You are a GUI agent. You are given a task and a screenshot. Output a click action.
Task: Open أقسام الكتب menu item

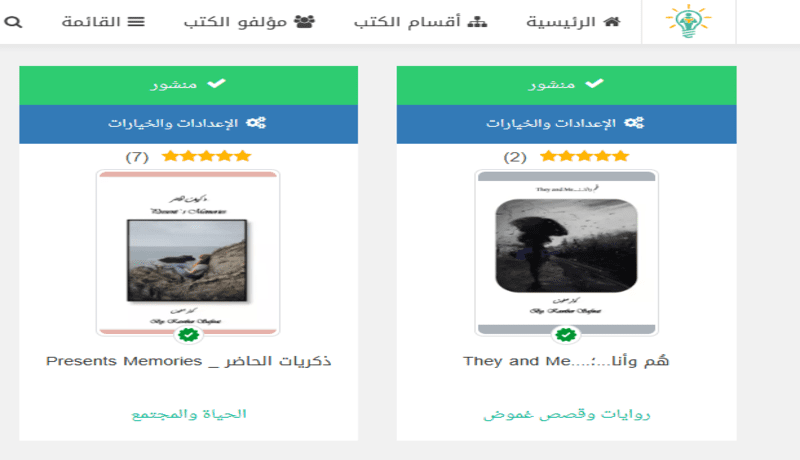tap(420, 22)
